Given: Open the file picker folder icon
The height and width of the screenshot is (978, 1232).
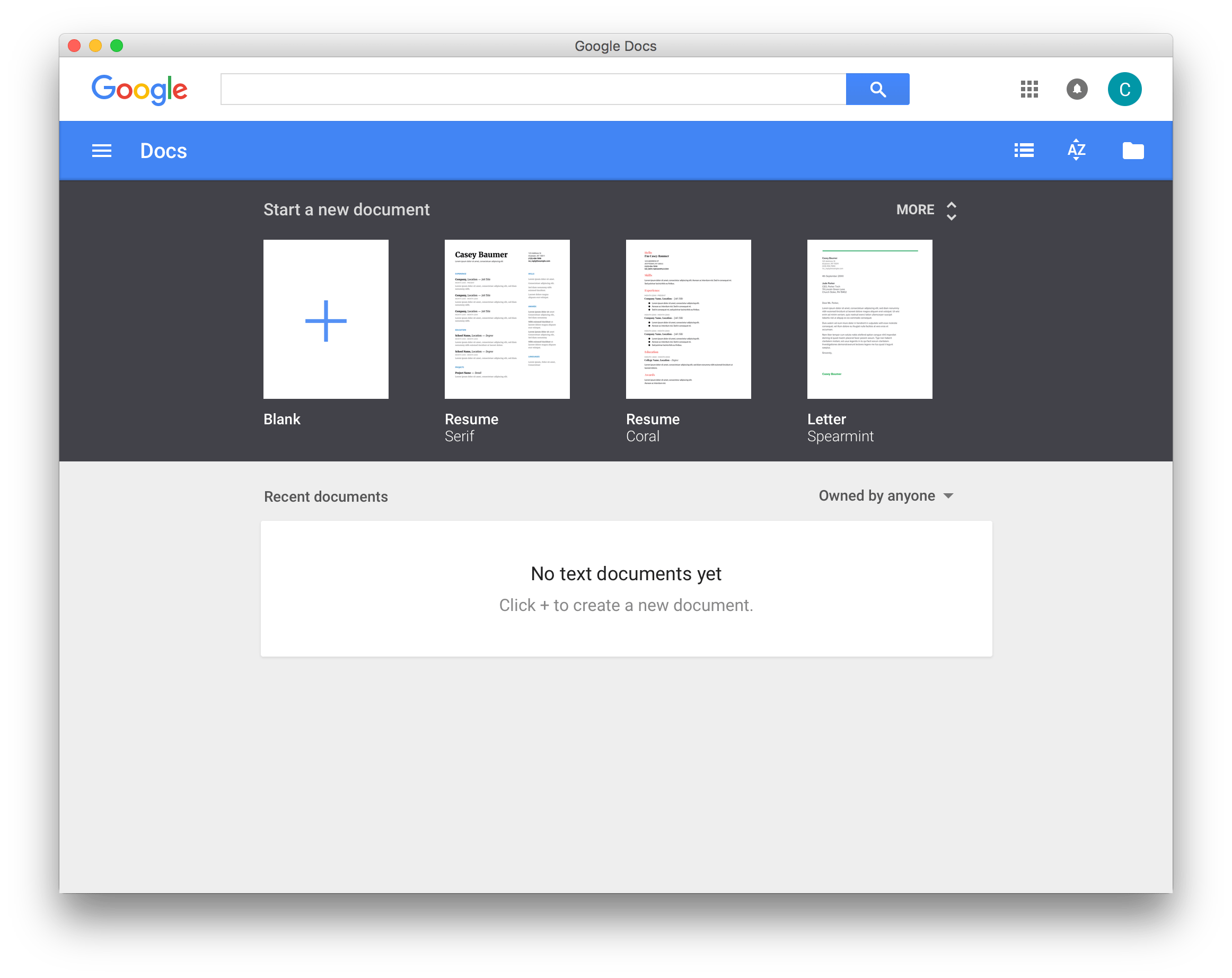Looking at the screenshot, I should (x=1132, y=151).
